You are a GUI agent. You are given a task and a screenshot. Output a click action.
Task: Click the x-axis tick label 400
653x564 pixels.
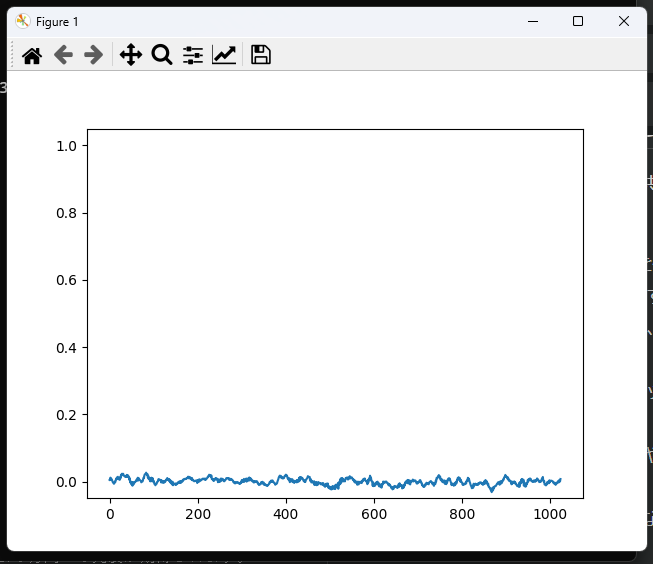click(x=286, y=514)
